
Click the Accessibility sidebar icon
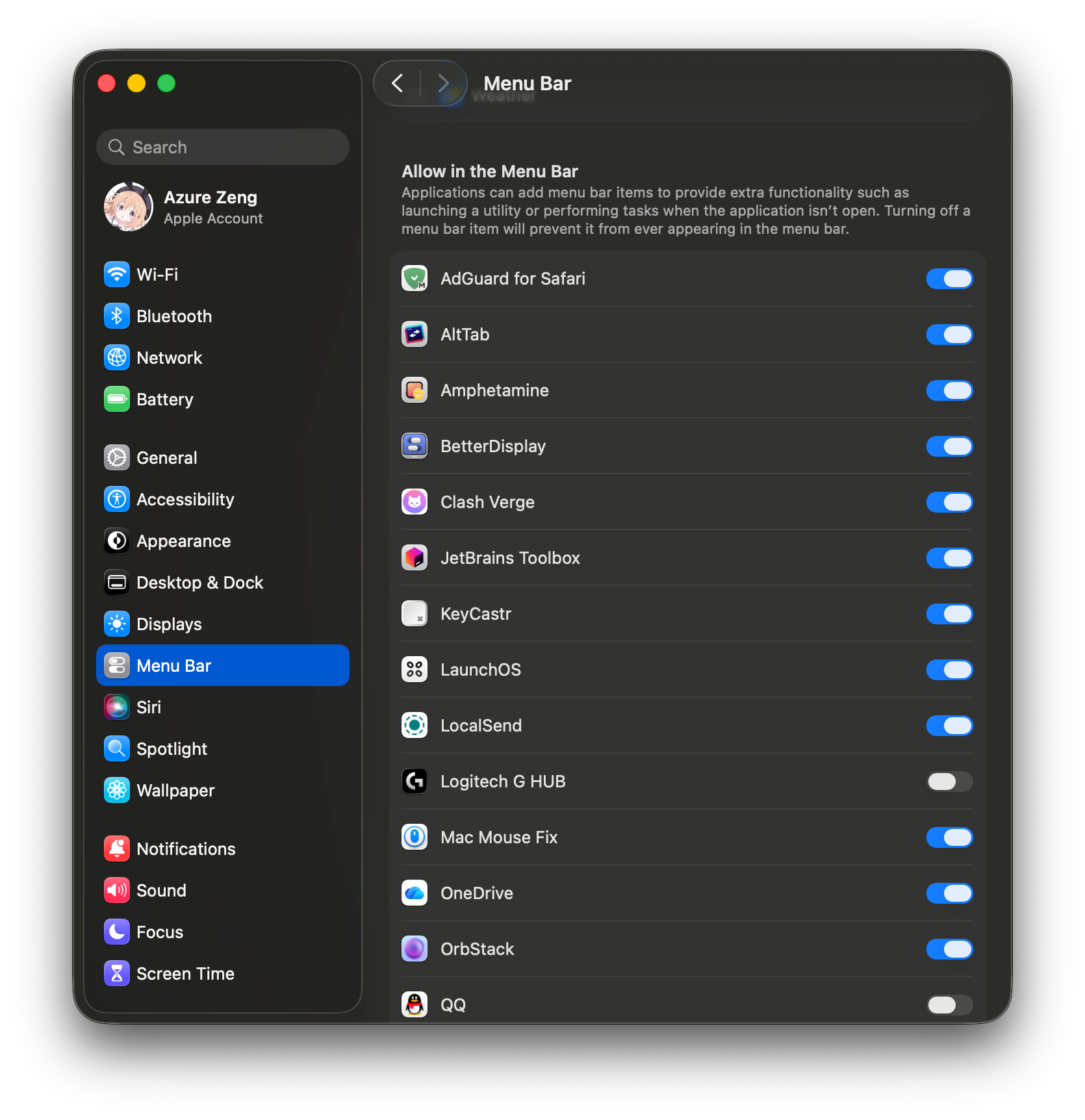pos(117,500)
